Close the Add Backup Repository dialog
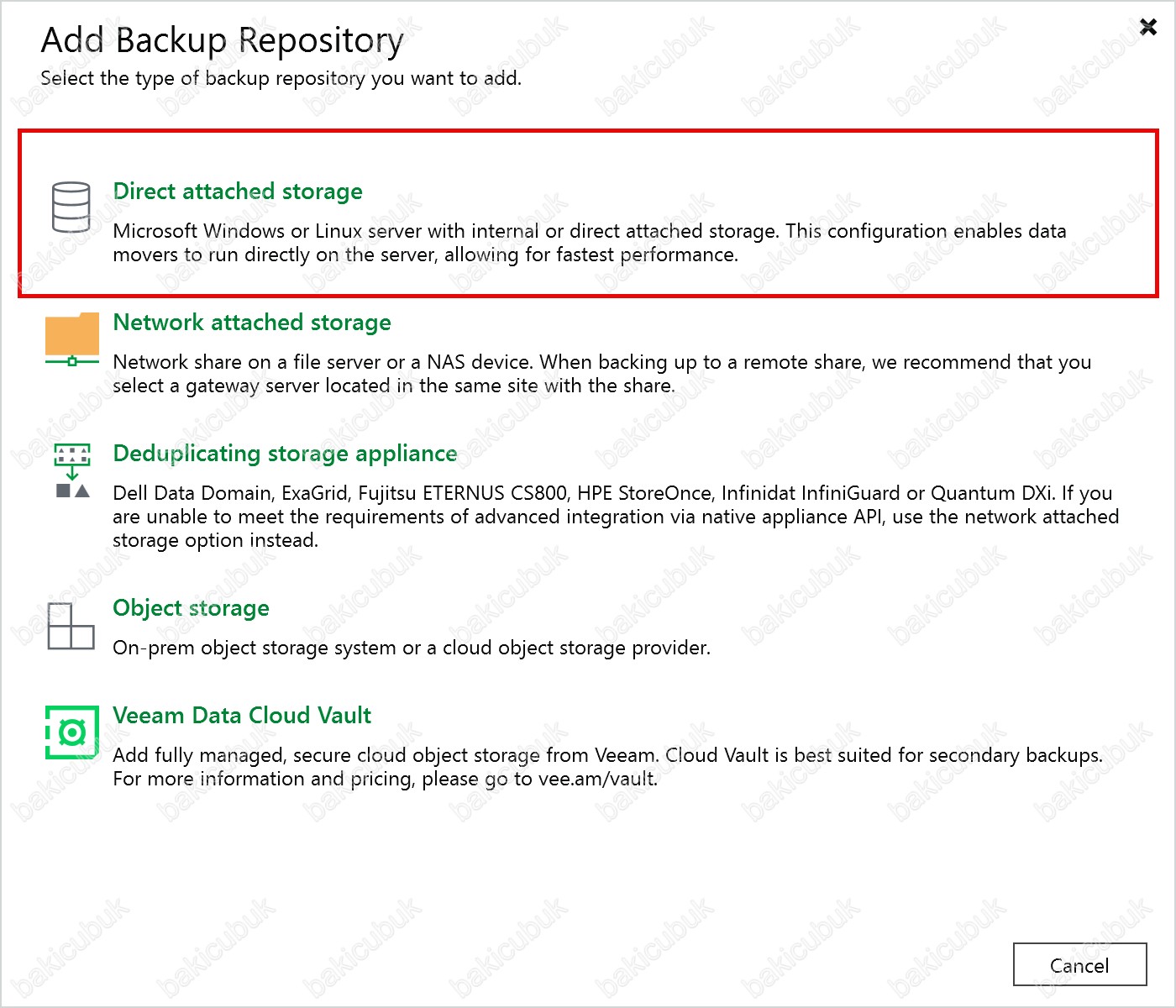Image resolution: width=1176 pixels, height=1008 pixels. tap(1147, 28)
